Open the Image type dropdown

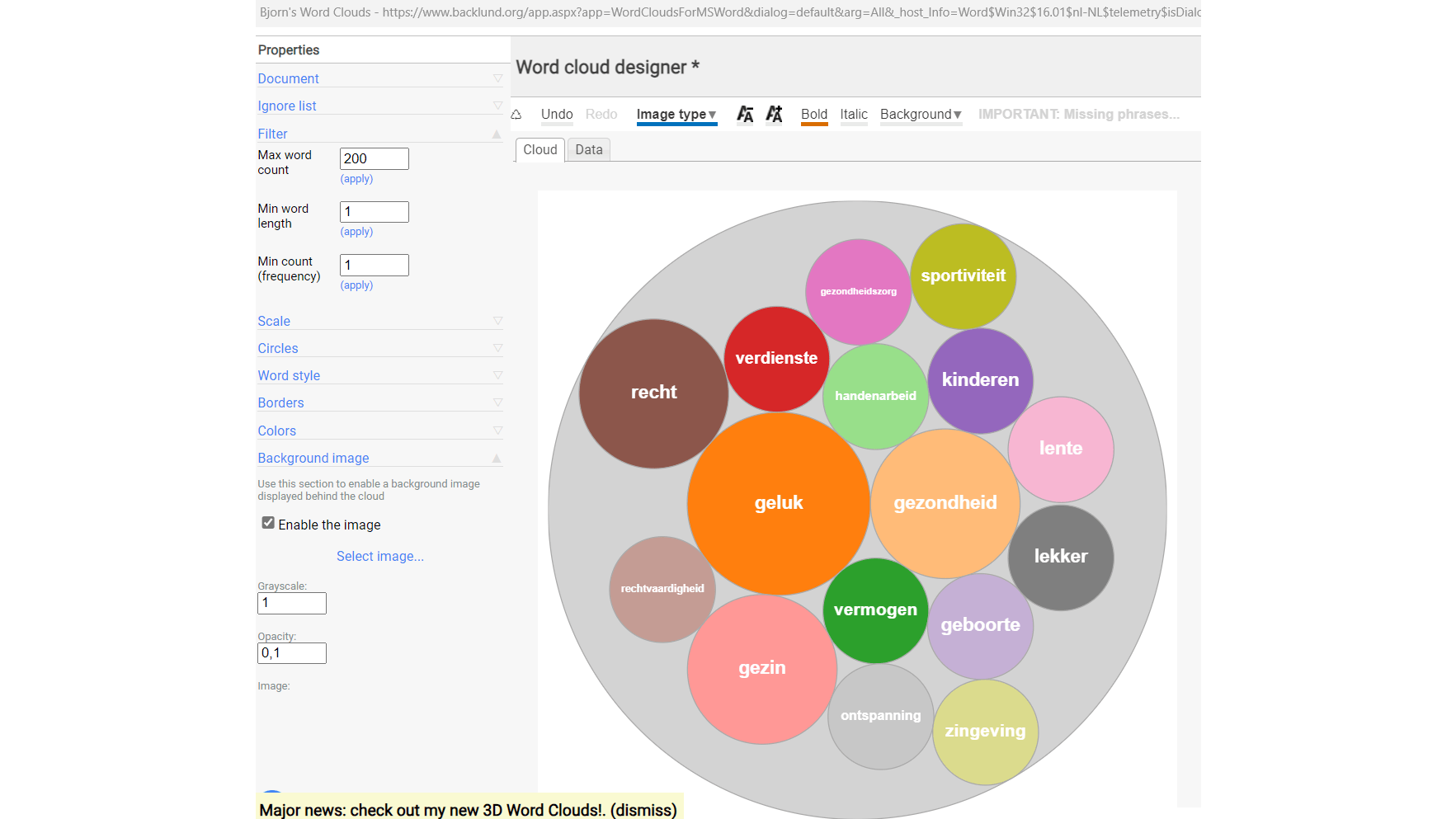coord(676,115)
